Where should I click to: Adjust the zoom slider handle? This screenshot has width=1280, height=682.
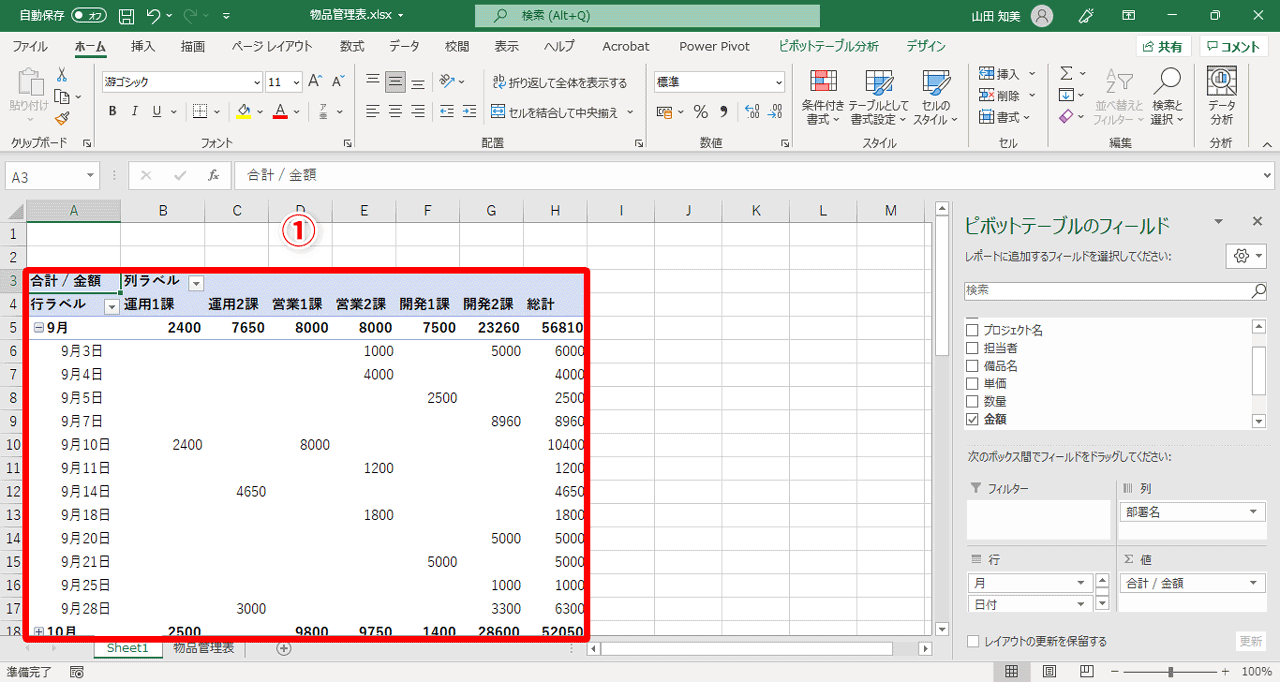pyautogui.click(x=1171, y=672)
